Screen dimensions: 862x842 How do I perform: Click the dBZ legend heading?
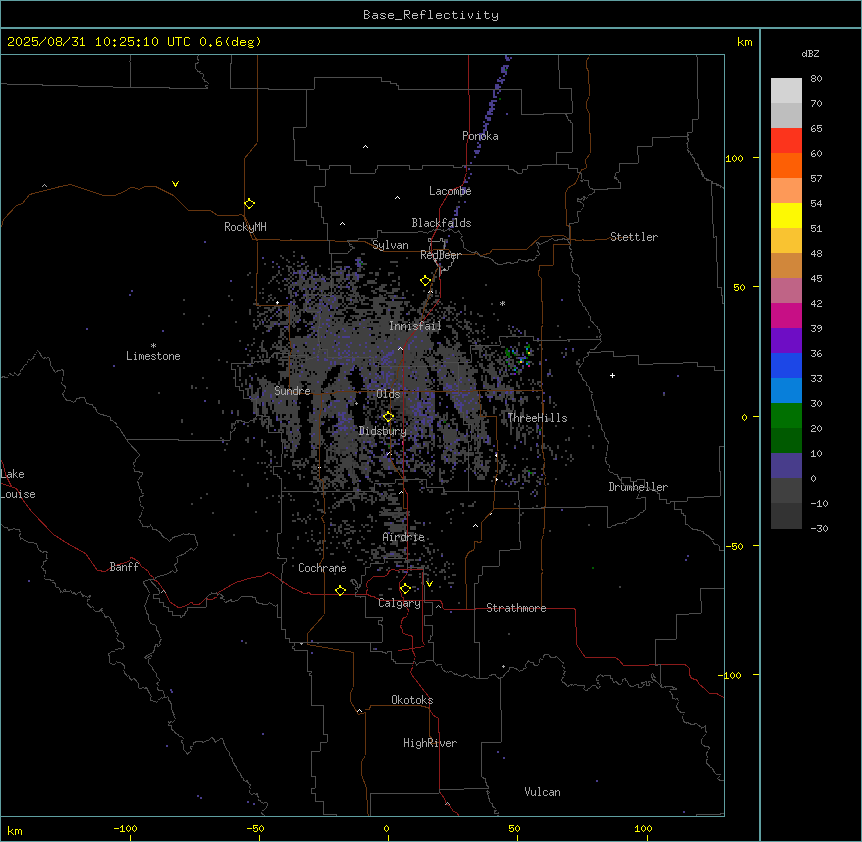810,53
